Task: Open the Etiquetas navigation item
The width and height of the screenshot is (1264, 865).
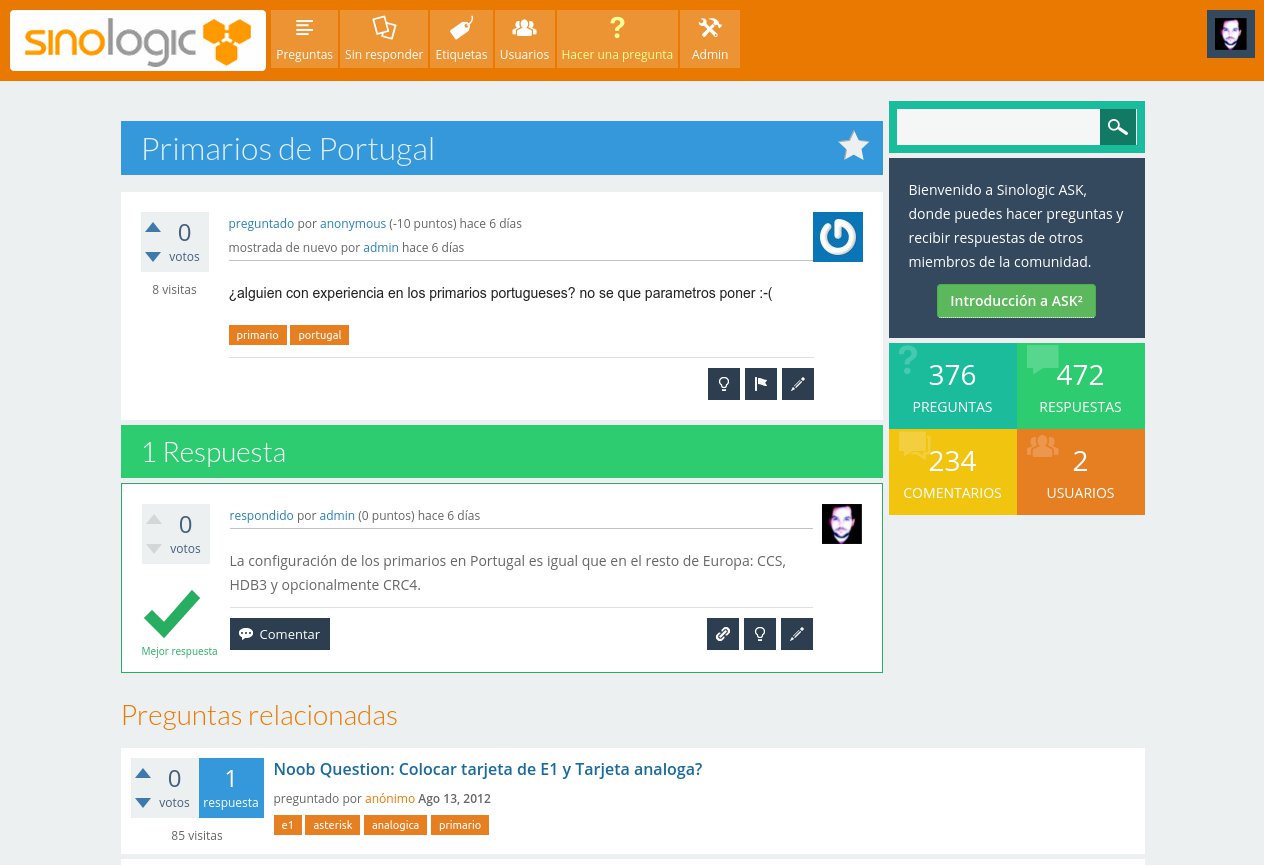Action: tap(461, 39)
